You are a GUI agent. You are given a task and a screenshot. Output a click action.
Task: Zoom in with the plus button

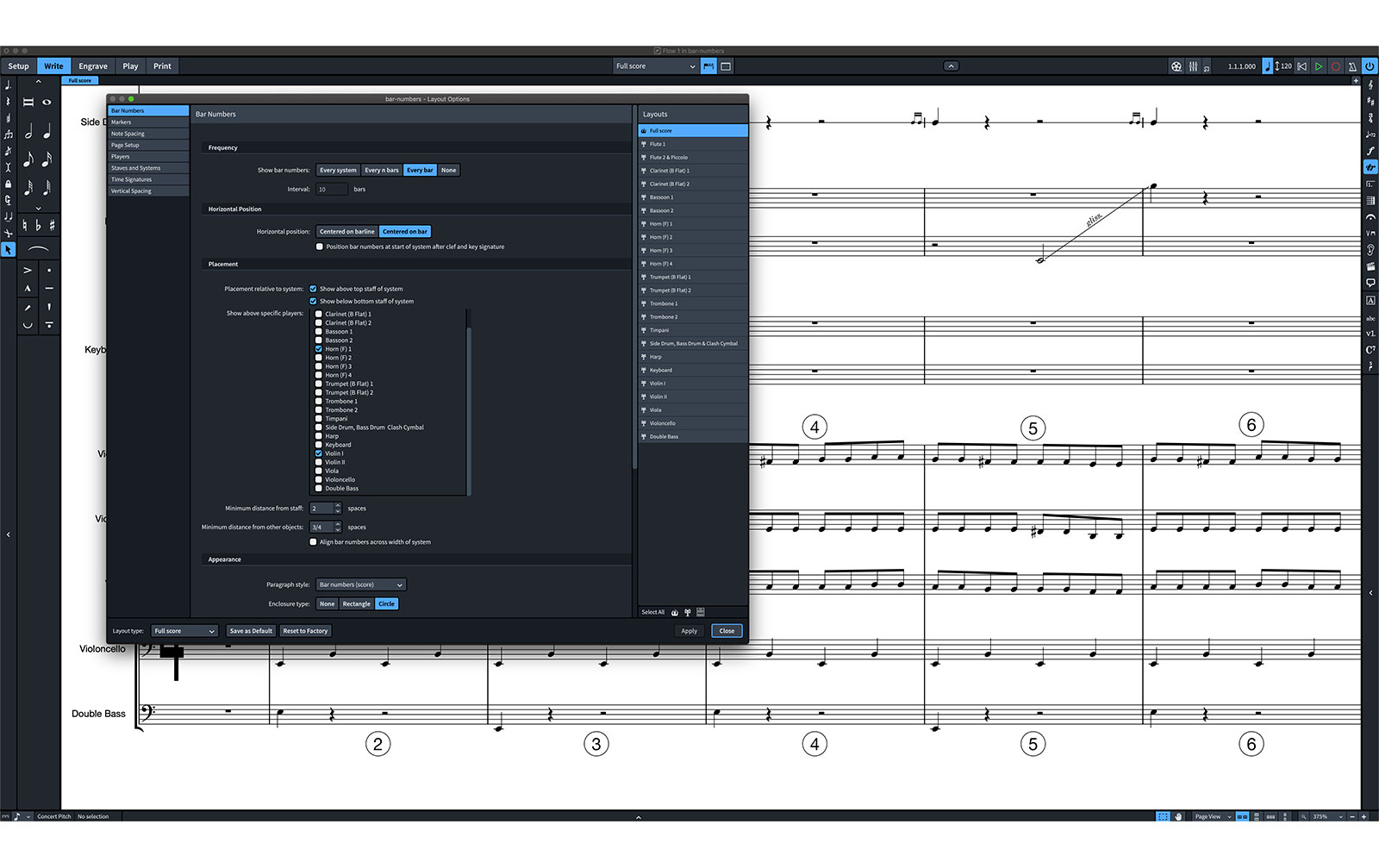point(1364,816)
